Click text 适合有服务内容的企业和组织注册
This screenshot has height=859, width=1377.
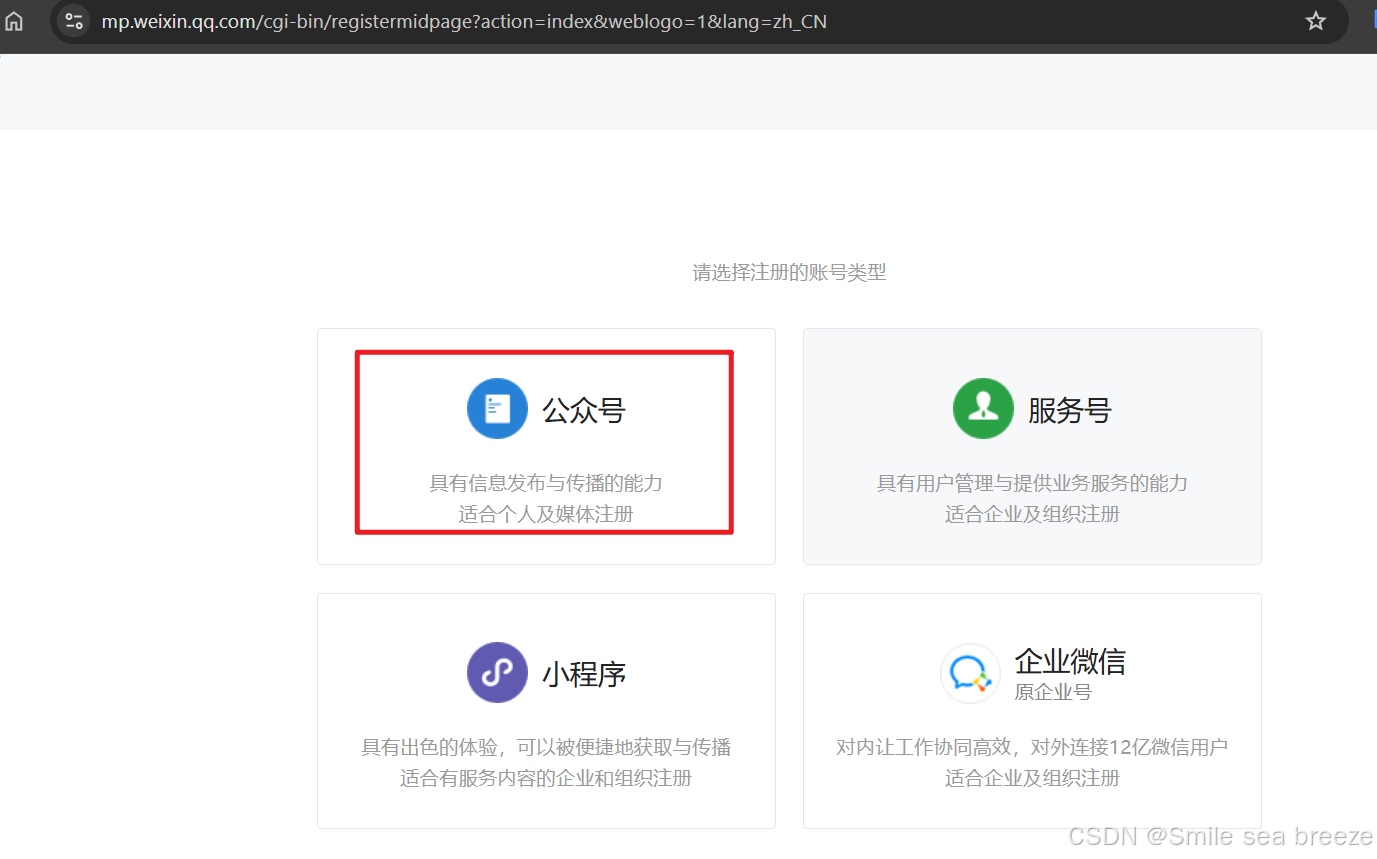pyautogui.click(x=546, y=778)
